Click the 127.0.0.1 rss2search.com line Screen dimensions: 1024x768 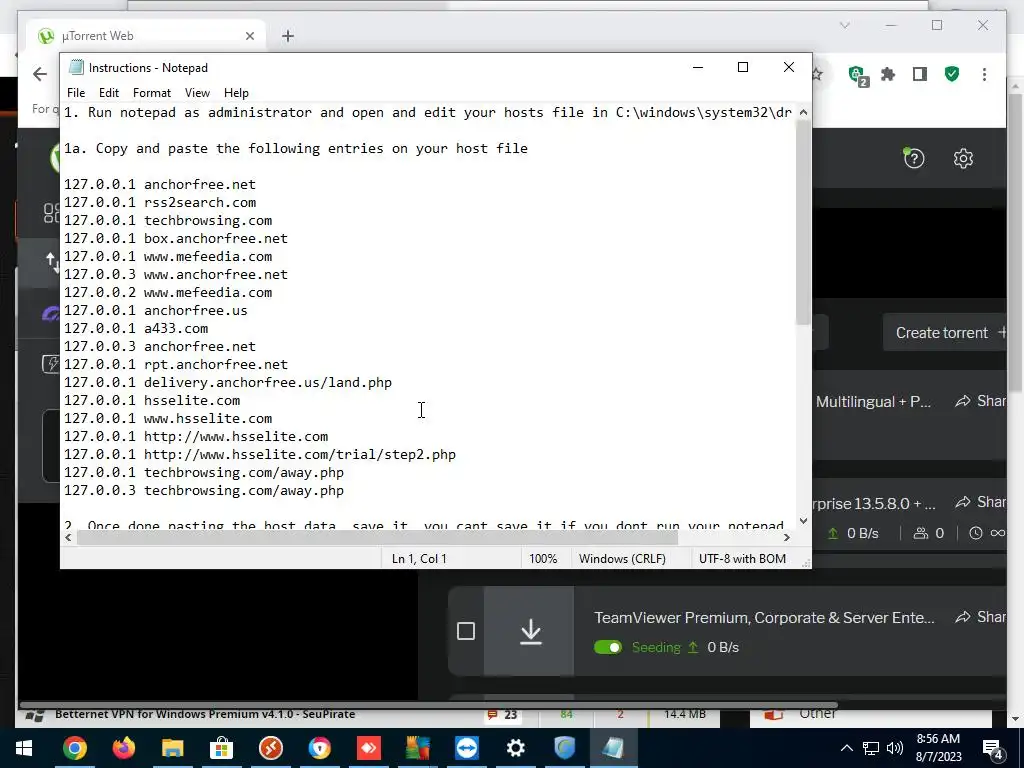click(x=160, y=202)
